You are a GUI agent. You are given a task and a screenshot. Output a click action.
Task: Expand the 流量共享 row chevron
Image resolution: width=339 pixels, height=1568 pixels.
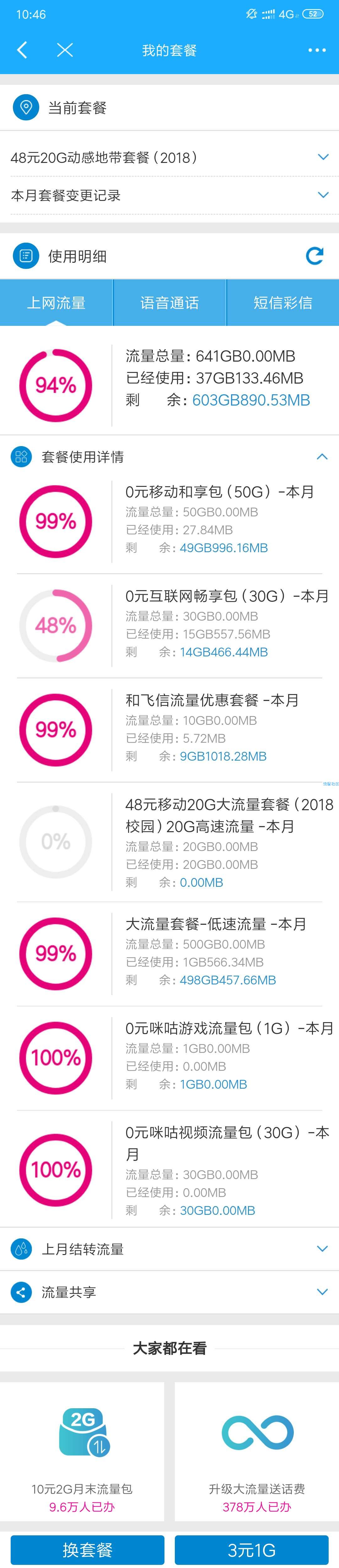point(323,1292)
